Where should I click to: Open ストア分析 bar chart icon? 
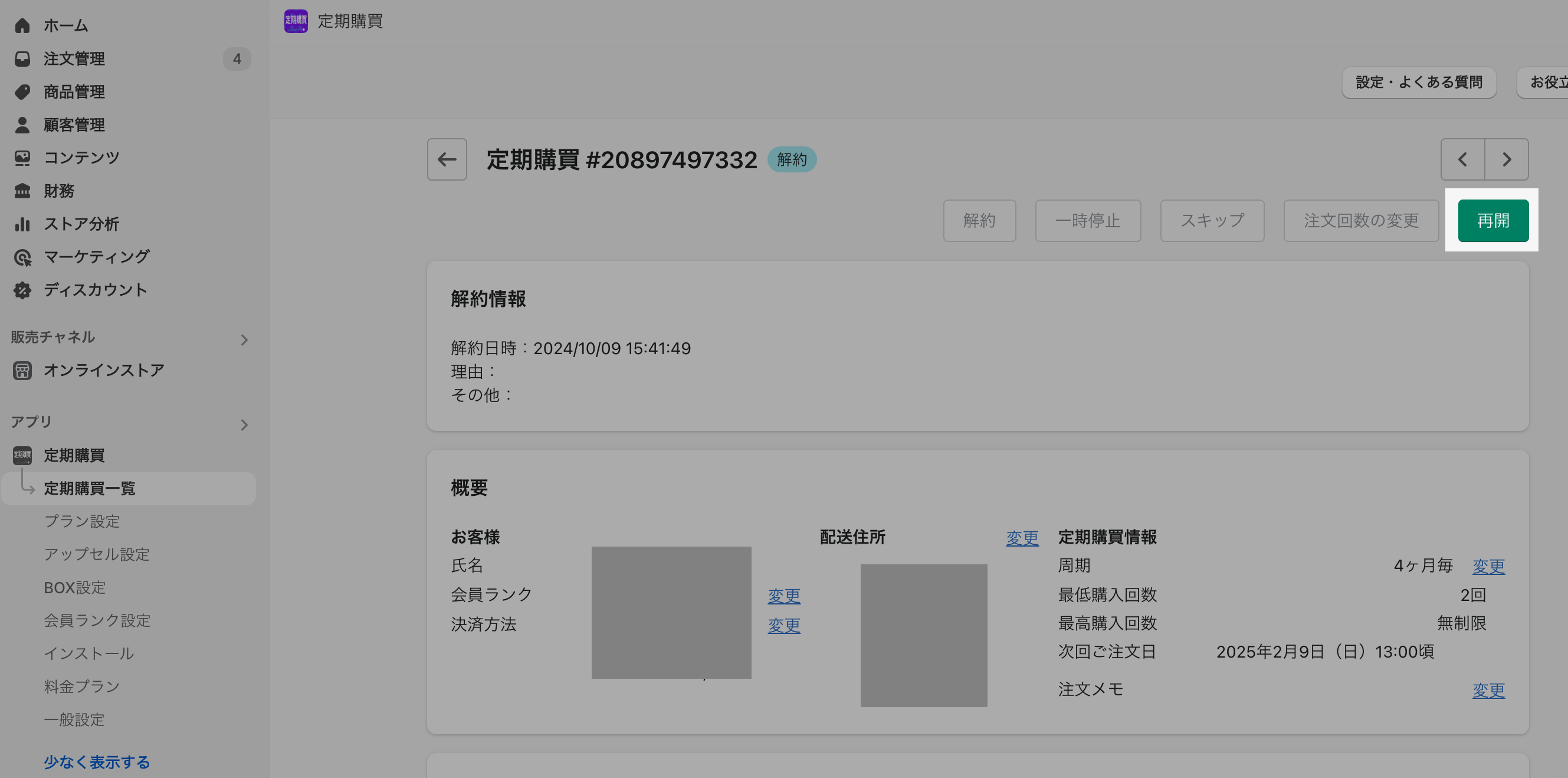click(x=22, y=224)
